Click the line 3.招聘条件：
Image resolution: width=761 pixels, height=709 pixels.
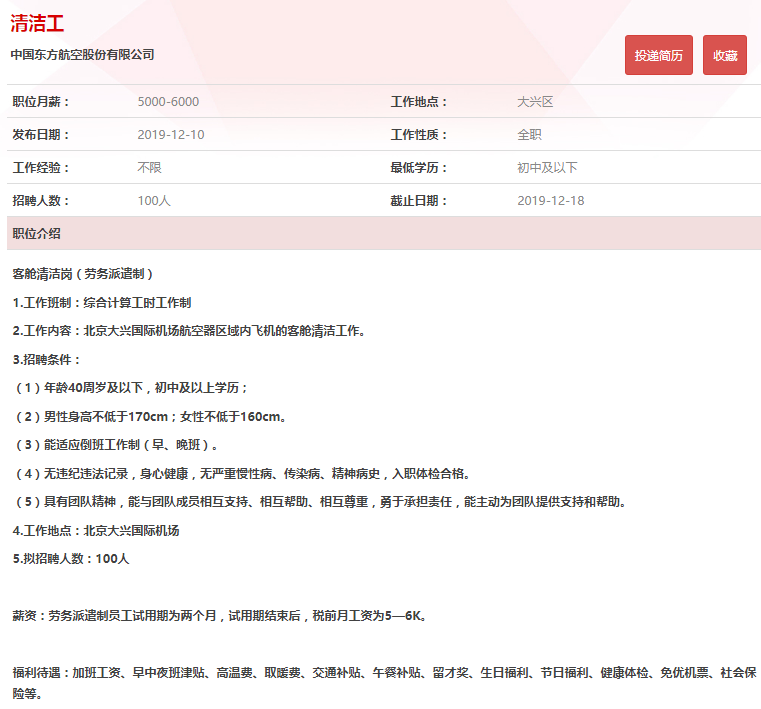(47, 359)
